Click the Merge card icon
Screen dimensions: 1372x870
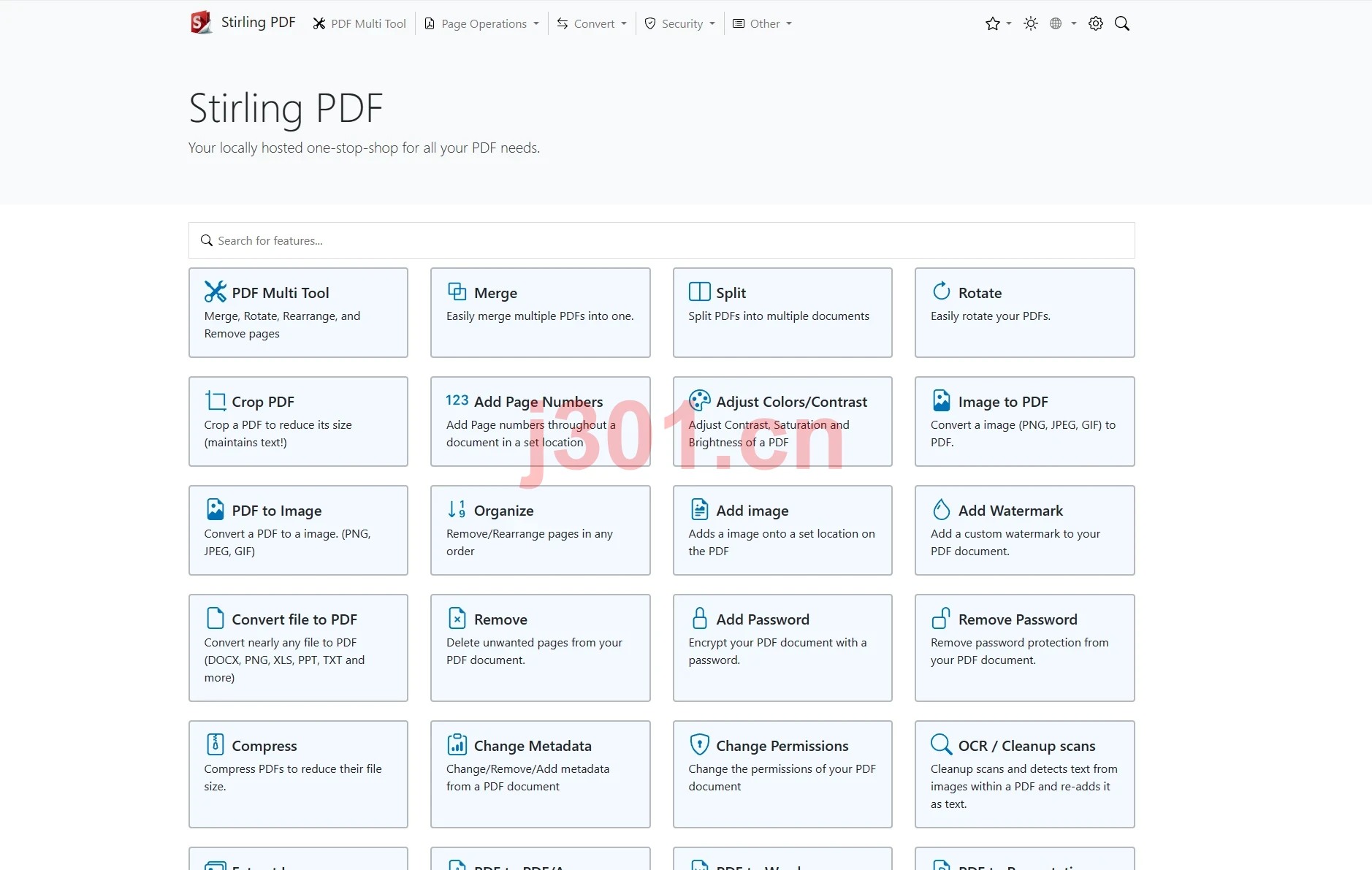pos(457,291)
